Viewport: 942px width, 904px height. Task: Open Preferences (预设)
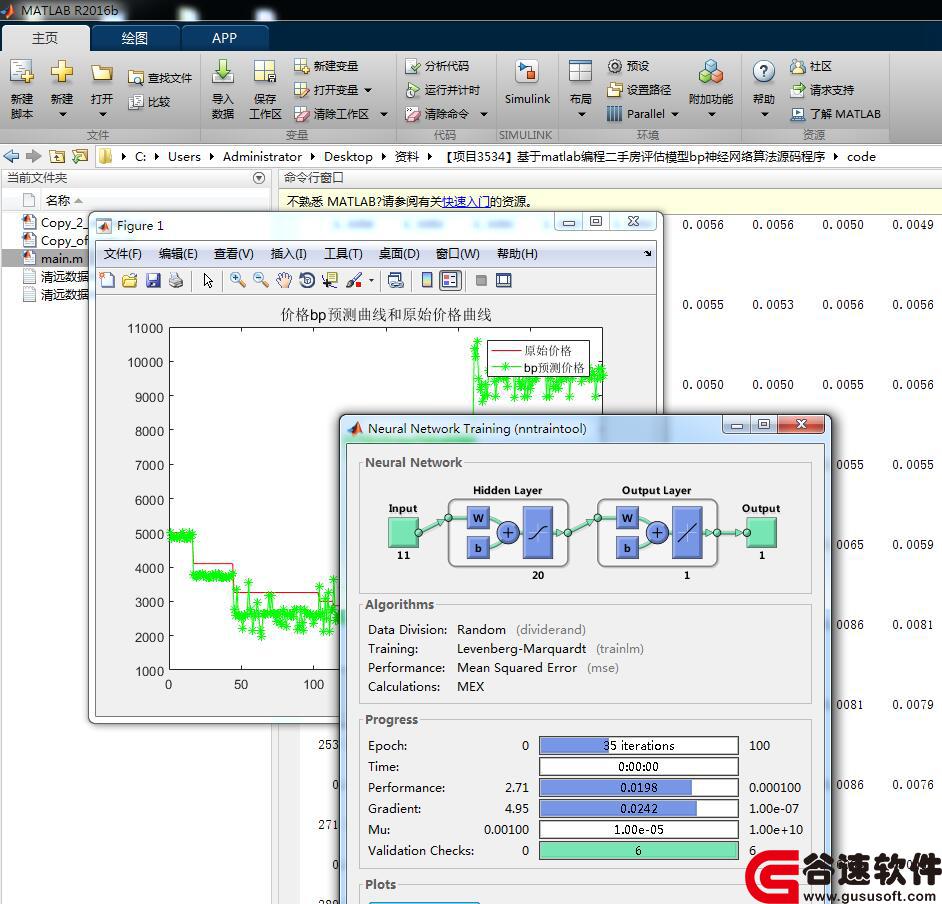pos(628,65)
